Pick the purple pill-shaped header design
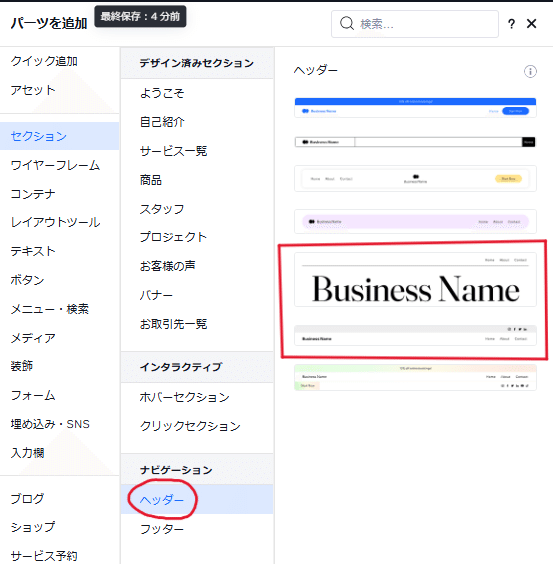Image resolution: width=553 pixels, height=564 pixels. [x=415, y=222]
